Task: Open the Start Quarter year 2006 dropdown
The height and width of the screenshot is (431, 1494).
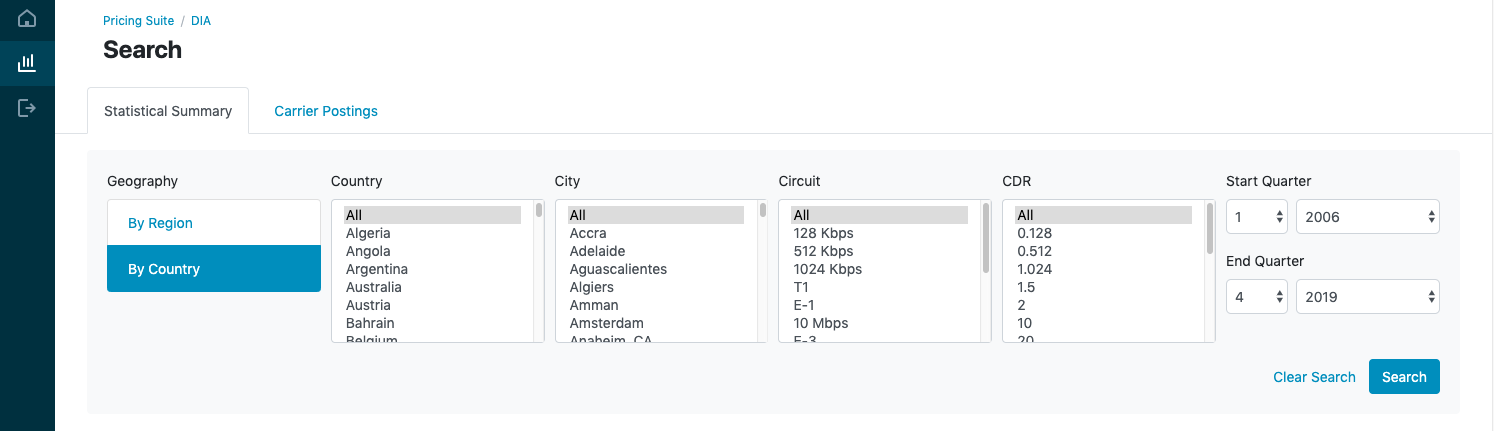Action: (1367, 217)
